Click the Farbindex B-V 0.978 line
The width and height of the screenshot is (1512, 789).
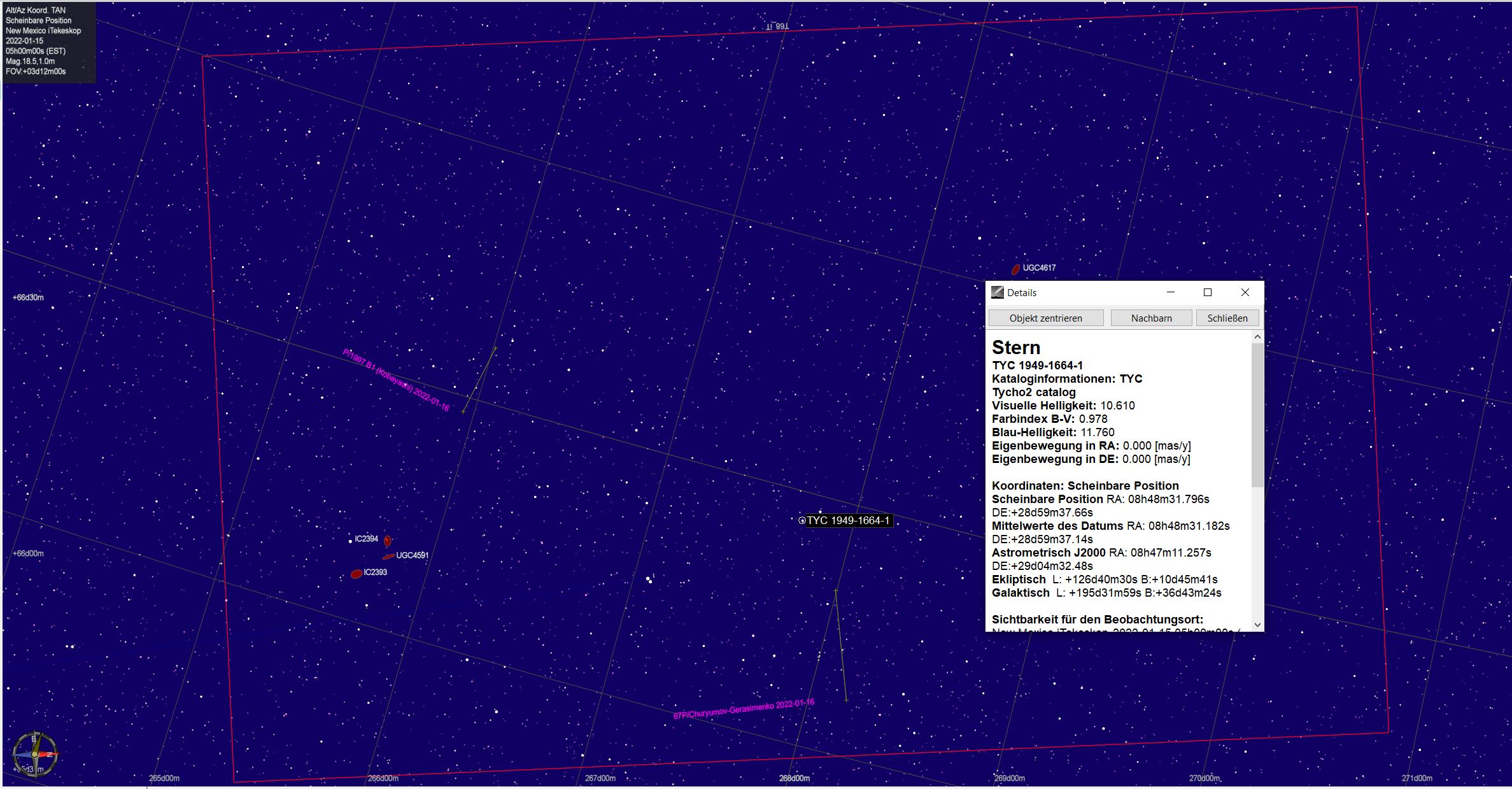(1050, 419)
